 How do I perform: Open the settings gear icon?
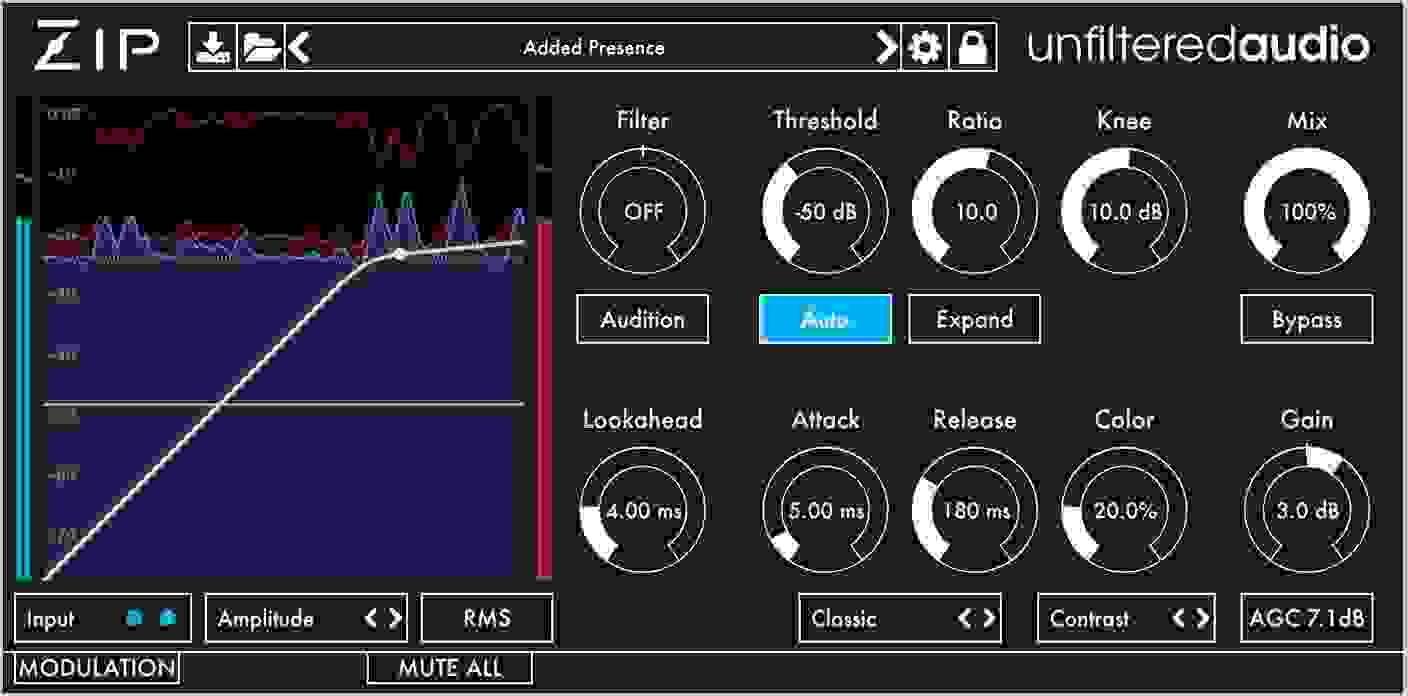[x=925, y=45]
